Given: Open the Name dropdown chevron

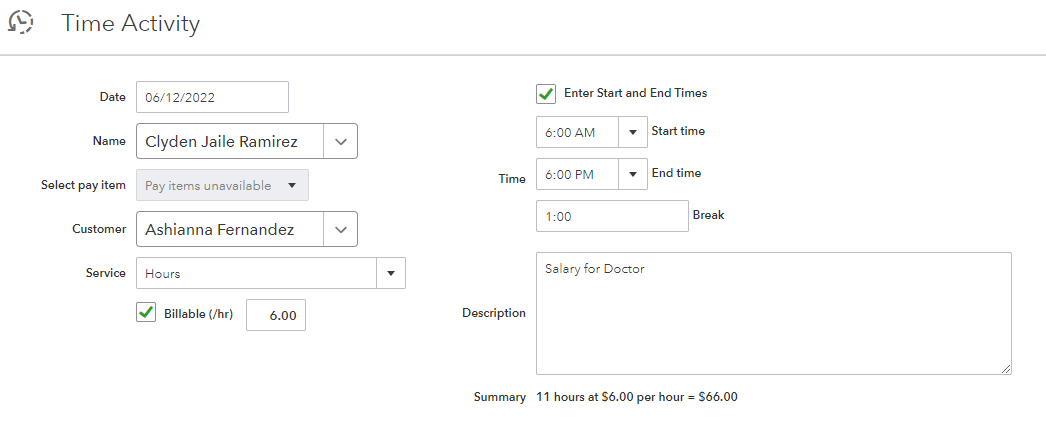Looking at the screenshot, I should point(340,142).
